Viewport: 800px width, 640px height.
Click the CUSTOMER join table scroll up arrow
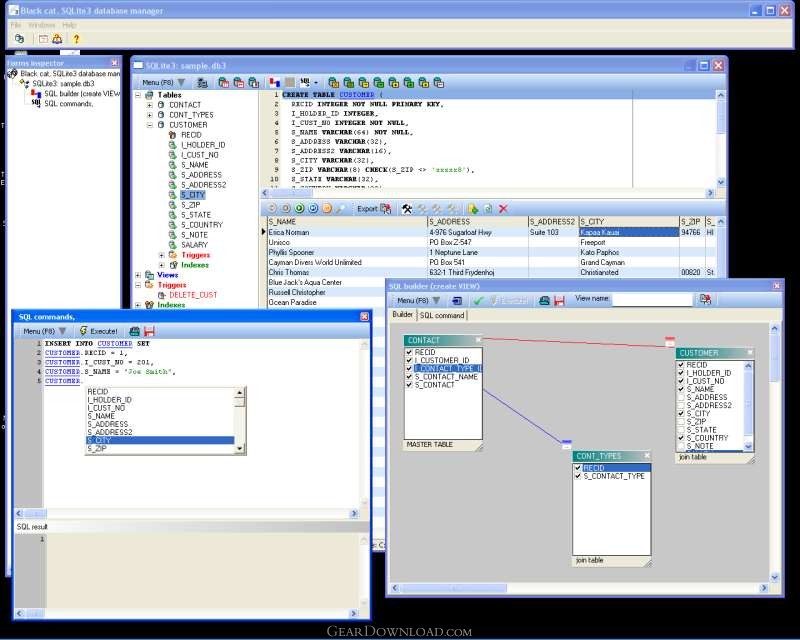click(748, 365)
